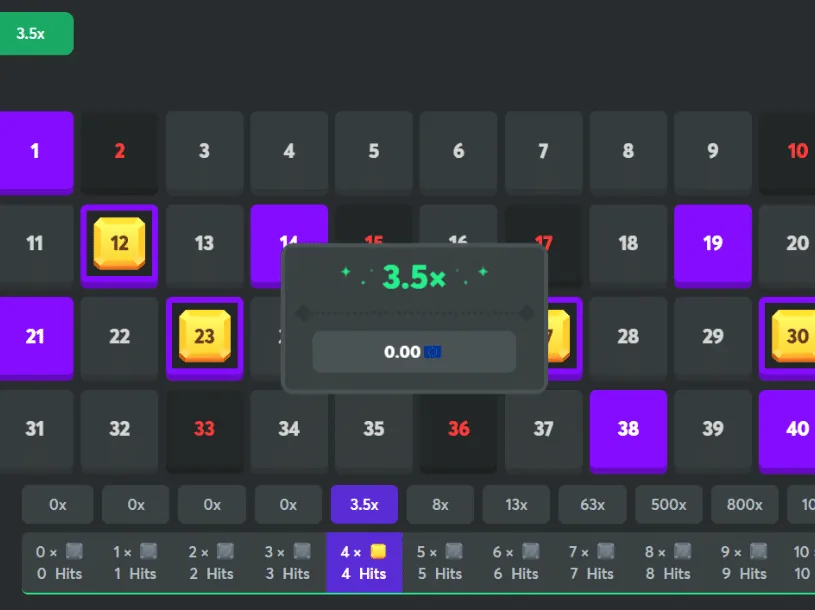Image resolution: width=815 pixels, height=610 pixels.
Task: Choose tile number 6
Action: click(x=458, y=152)
